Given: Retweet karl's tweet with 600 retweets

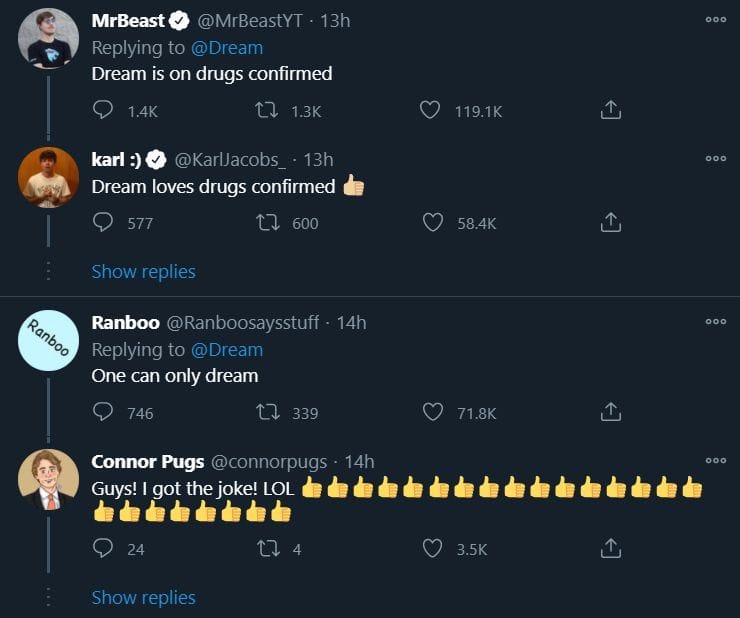Looking at the screenshot, I should [268, 223].
